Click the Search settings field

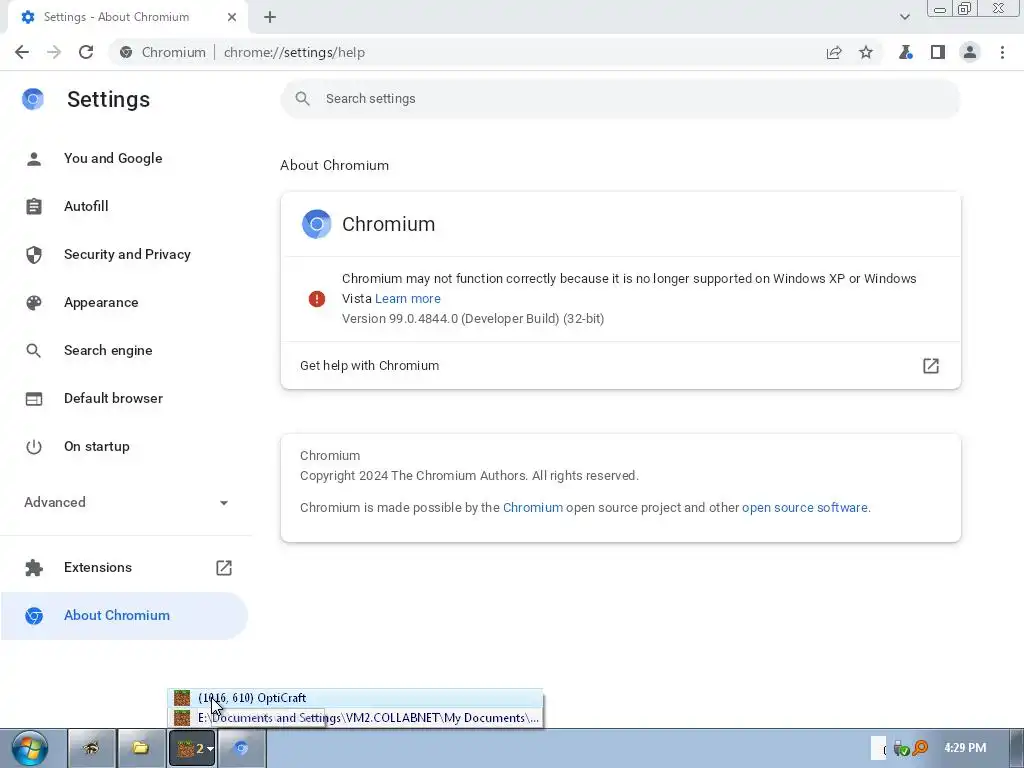point(620,99)
